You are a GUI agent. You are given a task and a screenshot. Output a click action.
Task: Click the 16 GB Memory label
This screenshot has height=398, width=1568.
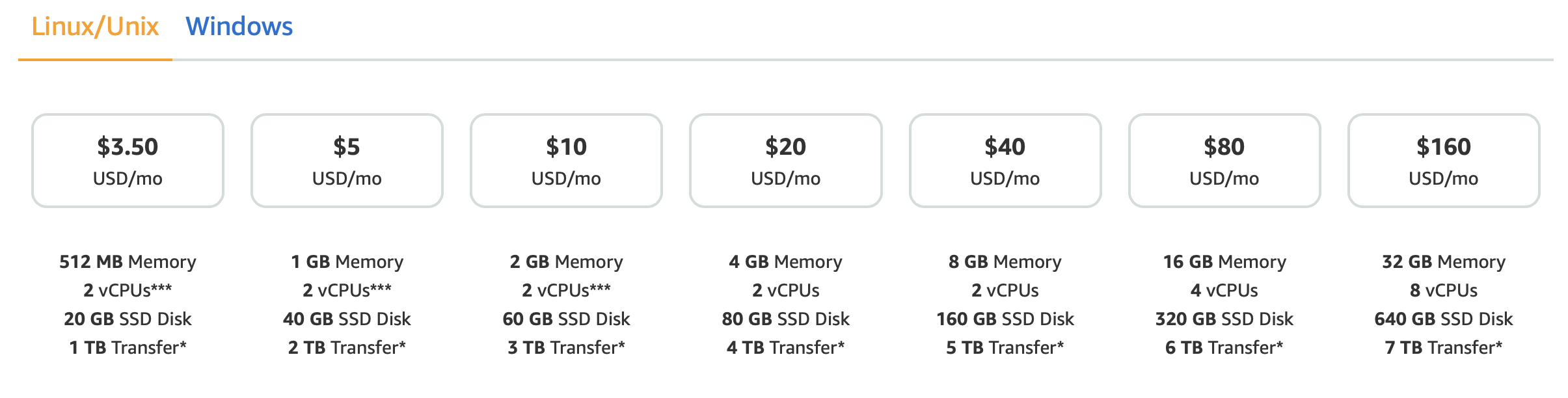(x=1224, y=262)
